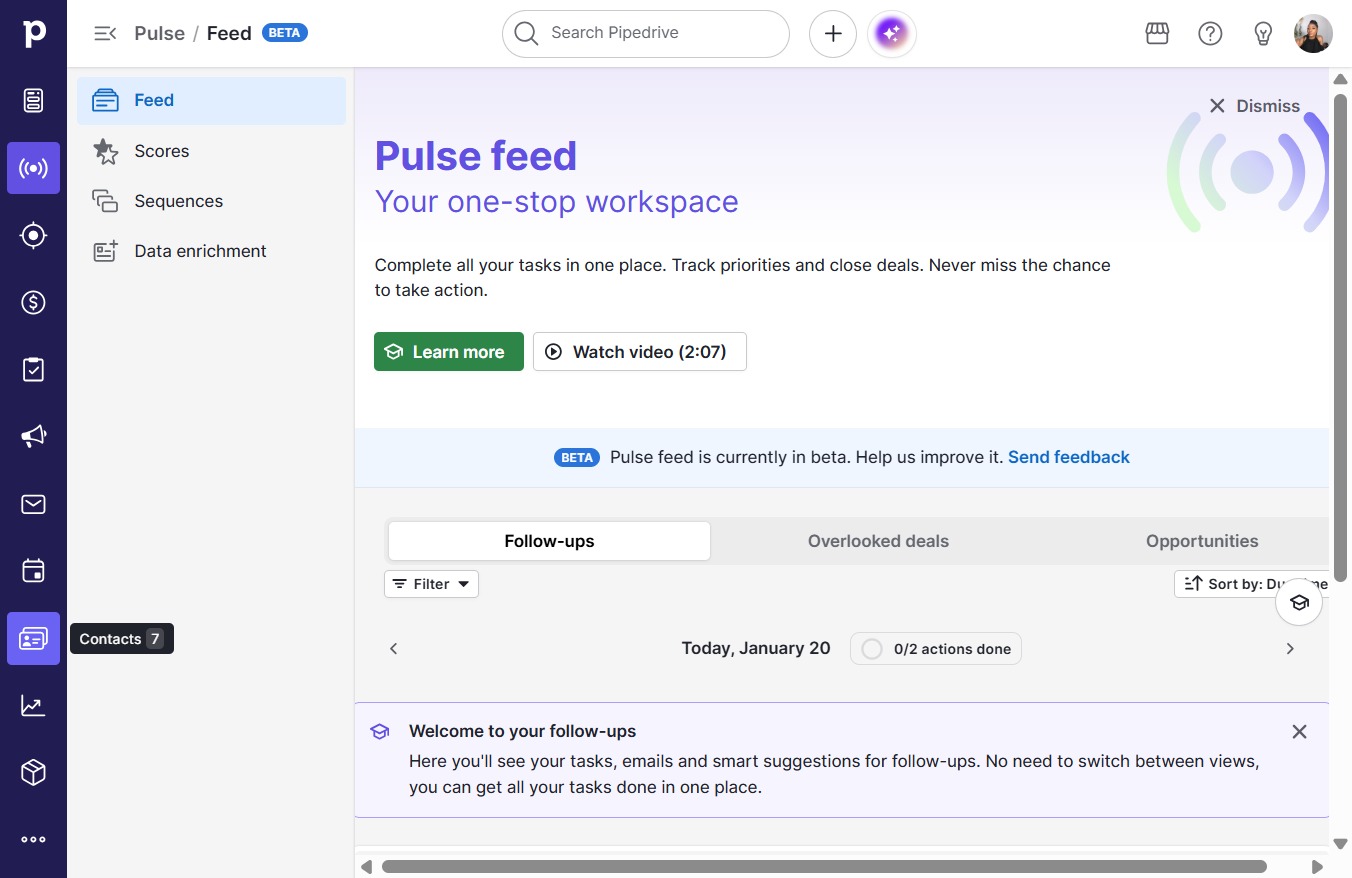Open Campaigns via the megaphone icon

pos(33,436)
